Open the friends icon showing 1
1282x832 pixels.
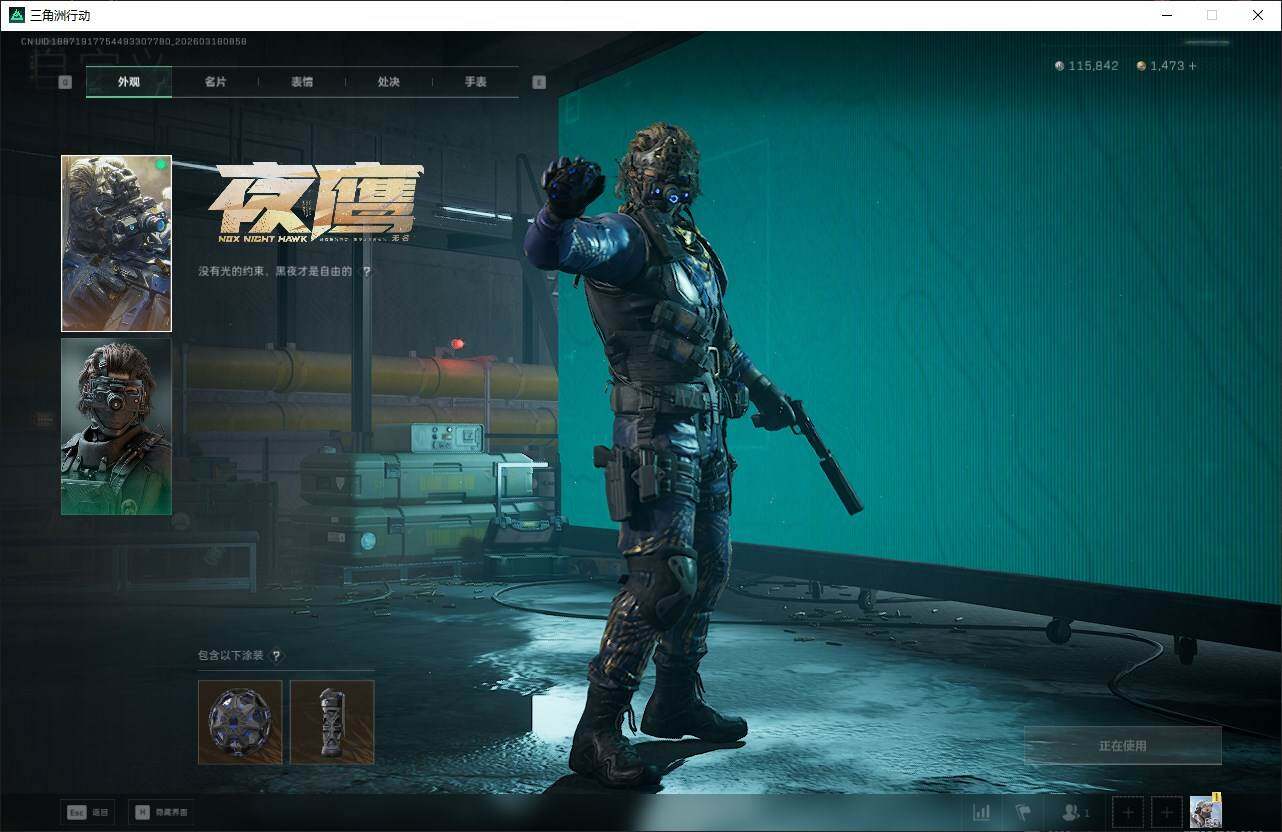pyautogui.click(x=1076, y=812)
